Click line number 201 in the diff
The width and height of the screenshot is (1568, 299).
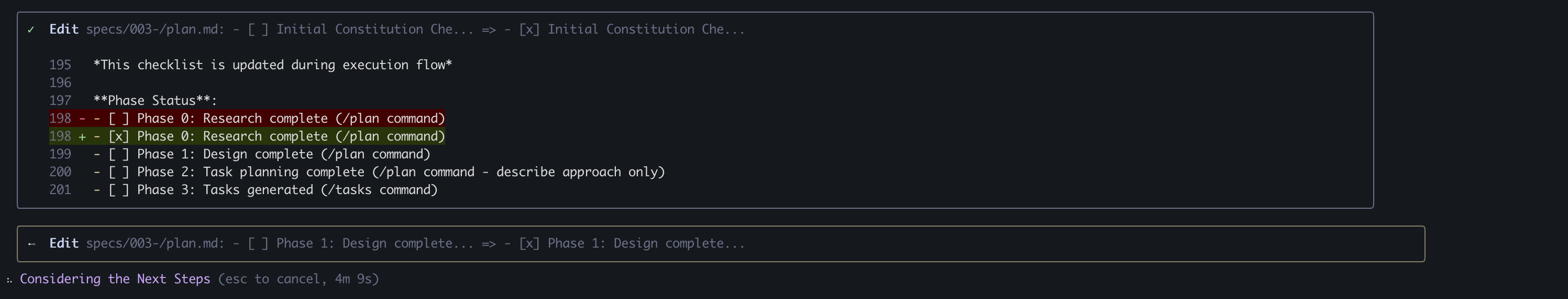[x=60, y=190]
